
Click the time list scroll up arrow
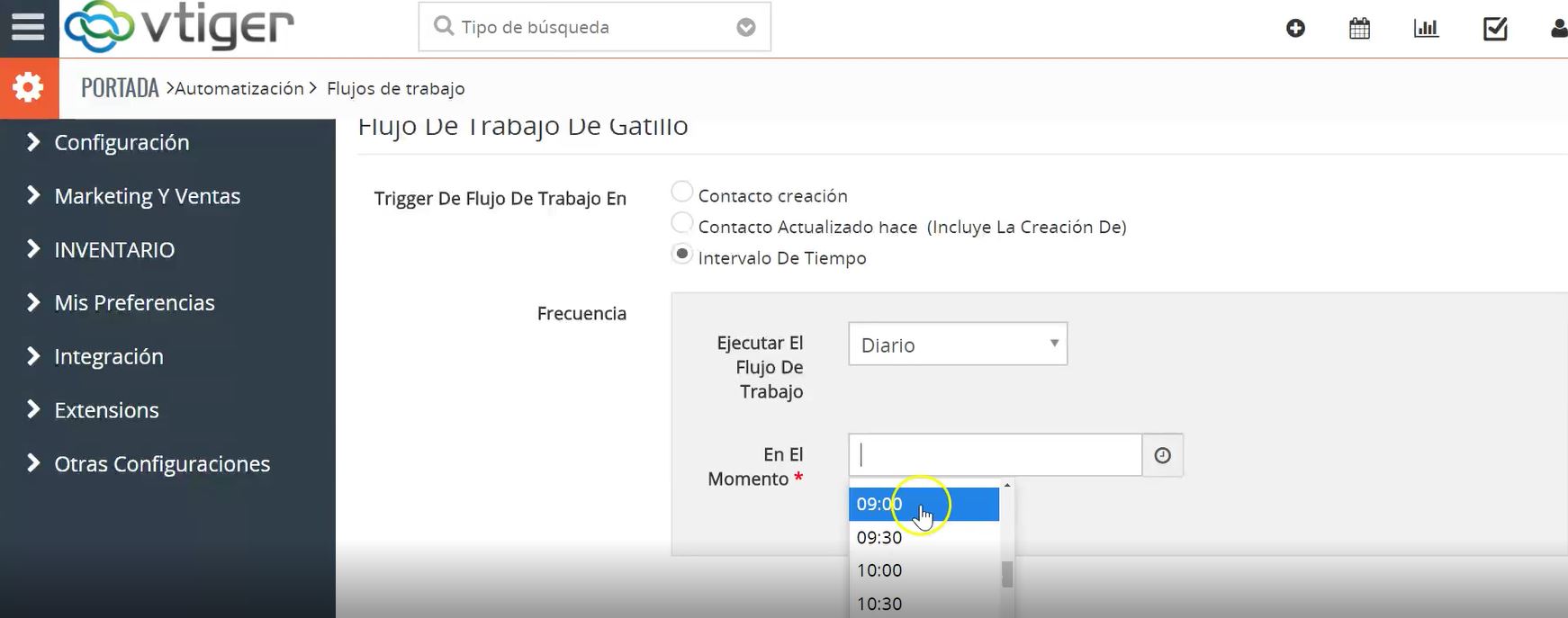(x=1007, y=486)
